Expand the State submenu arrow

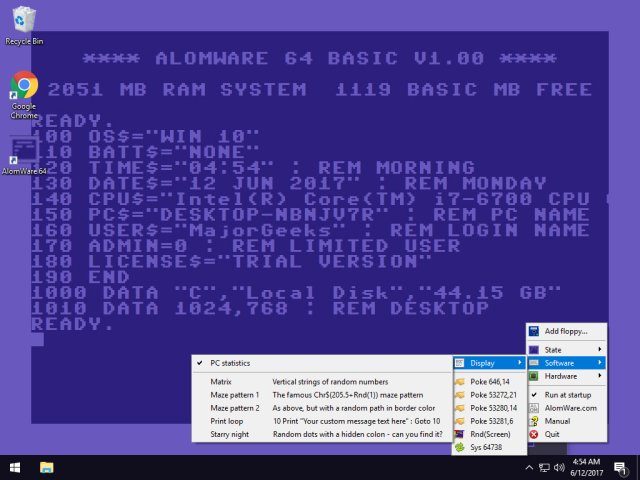600,349
